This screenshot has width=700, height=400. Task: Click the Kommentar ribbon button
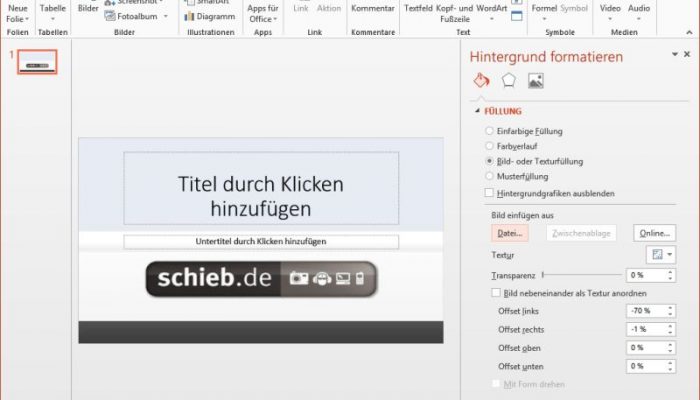373,8
